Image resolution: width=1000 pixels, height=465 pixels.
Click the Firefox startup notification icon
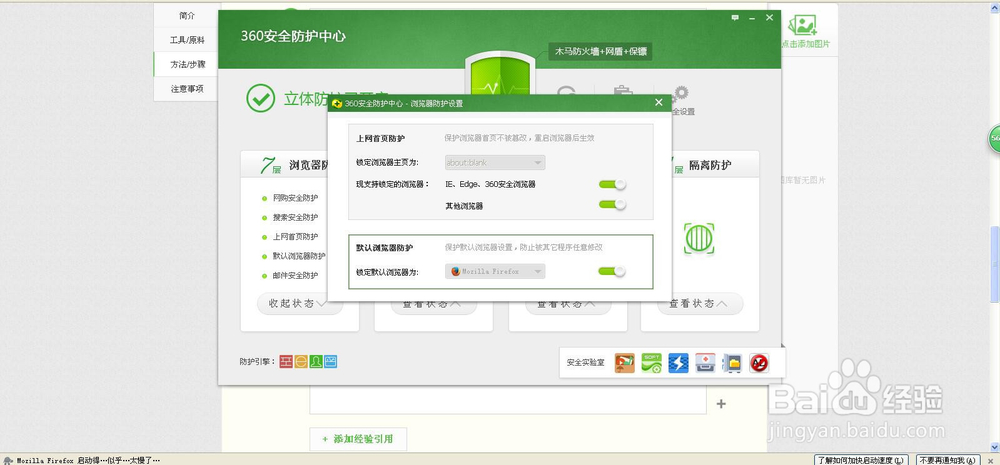pyautogui.click(x=8, y=460)
